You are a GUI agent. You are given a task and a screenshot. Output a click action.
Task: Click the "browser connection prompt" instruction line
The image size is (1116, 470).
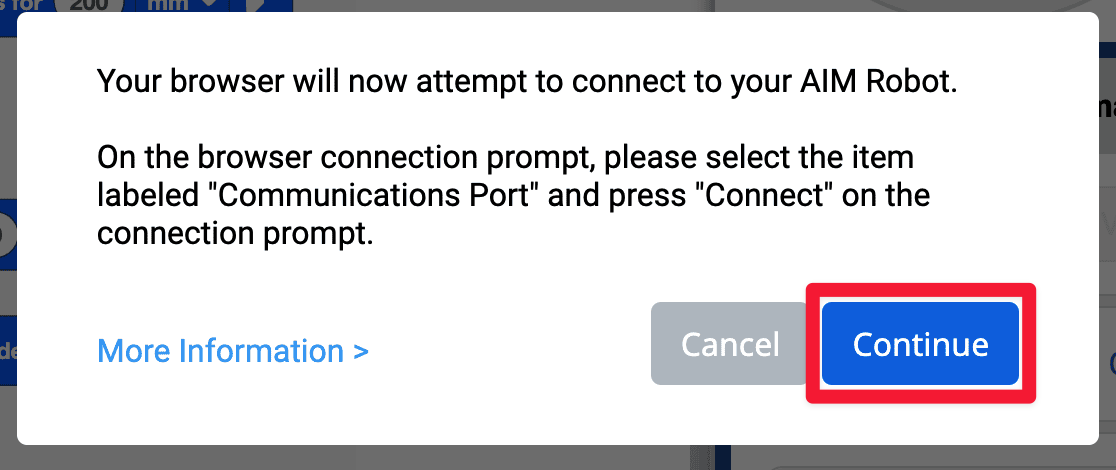tap(505, 158)
